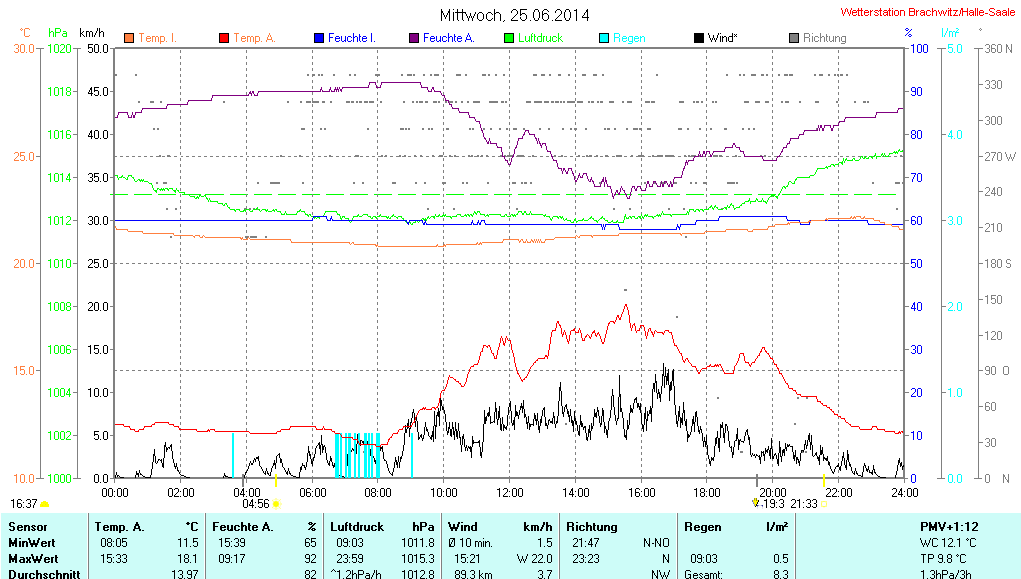Click the black Wind legend swatch
This screenshot has width=1021, height=579.
tap(698, 38)
